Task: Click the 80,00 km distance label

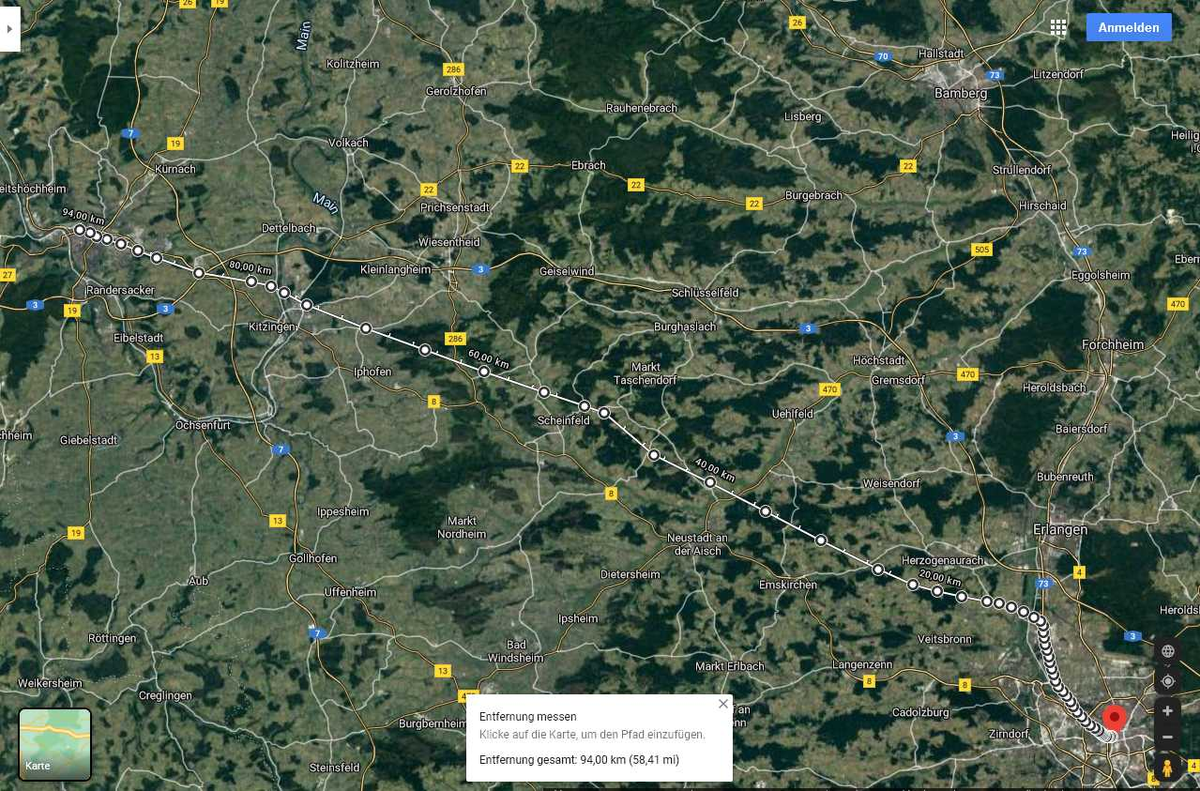Action: (250, 267)
